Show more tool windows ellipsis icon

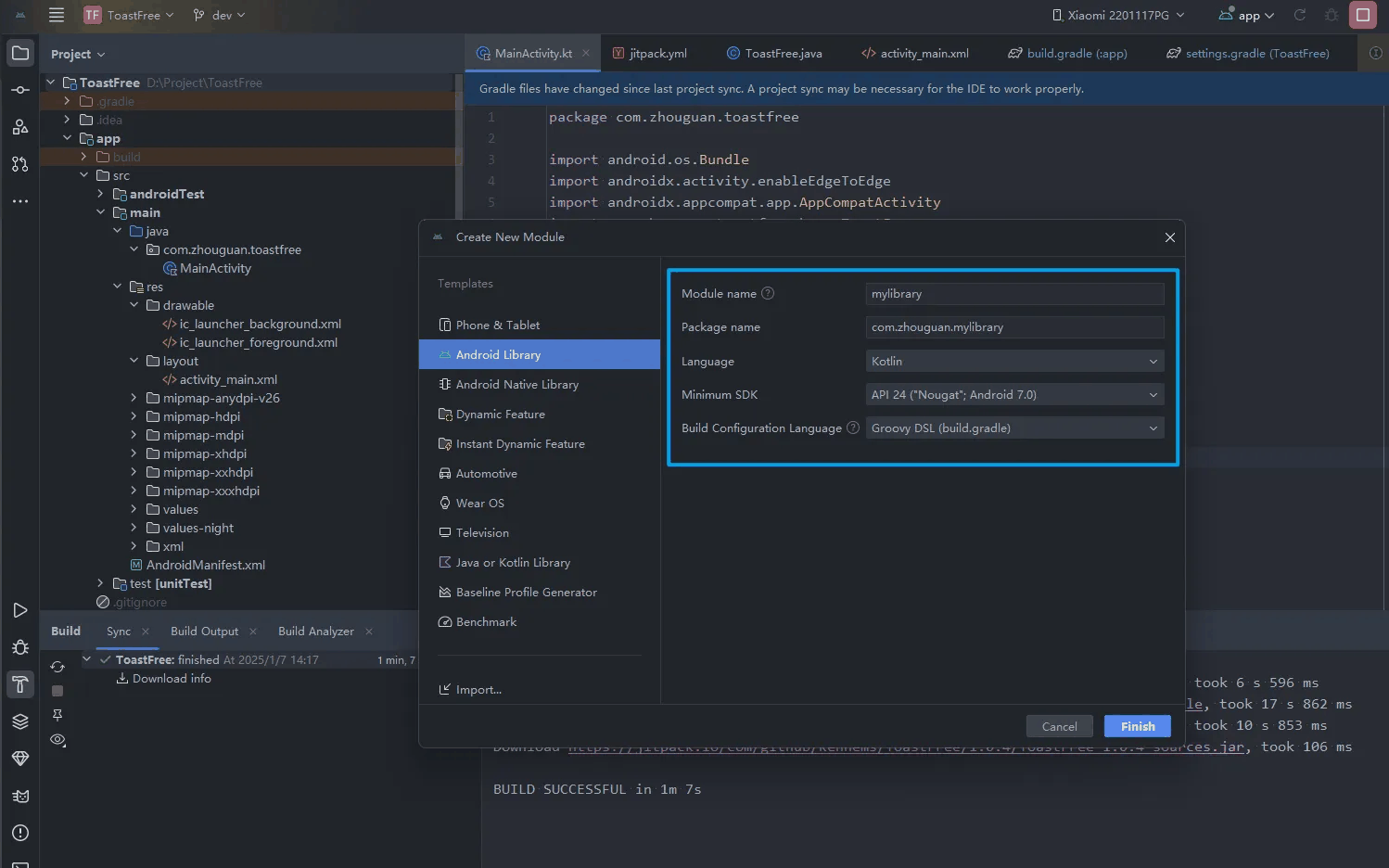(x=20, y=201)
